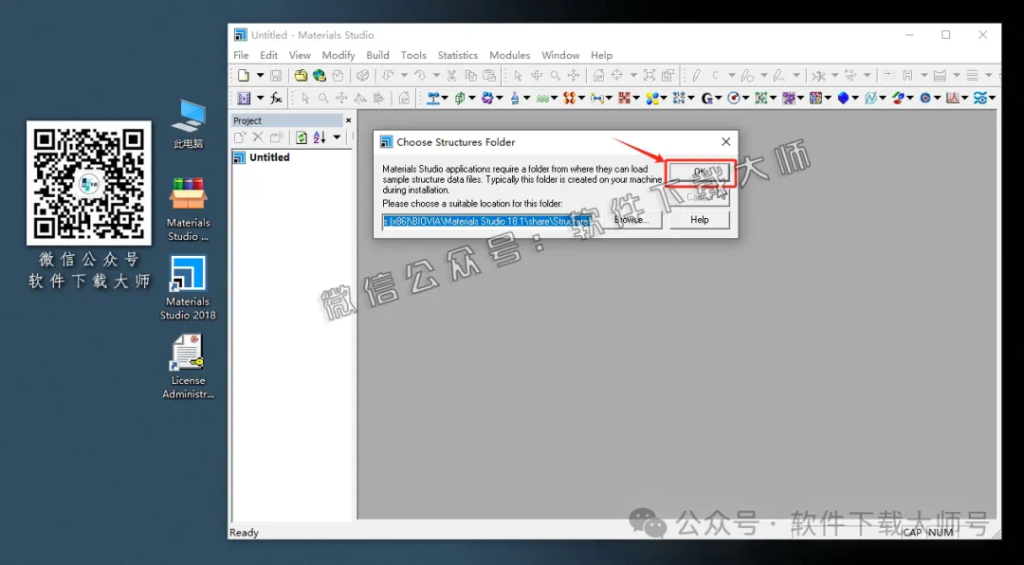Viewport: 1024px width, 565px height.
Task: Click the A-Z sort icon in Project panel
Action: 319,137
